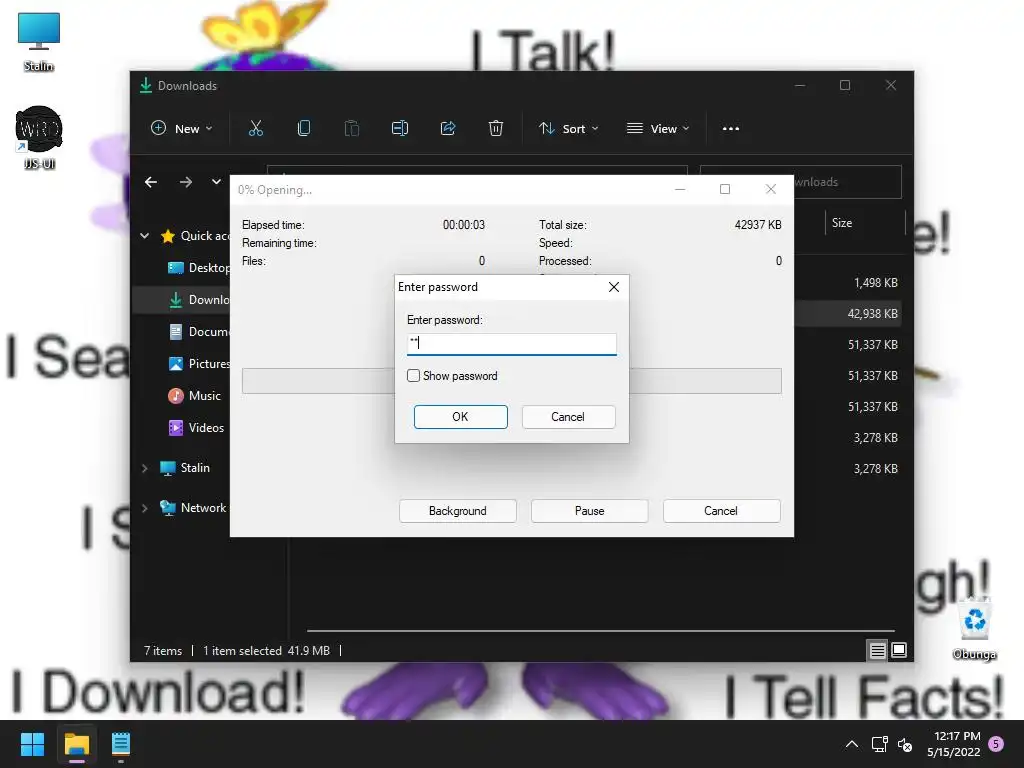The width and height of the screenshot is (1024, 768).
Task: Open the Sort dropdown menu
Action: [x=569, y=129]
